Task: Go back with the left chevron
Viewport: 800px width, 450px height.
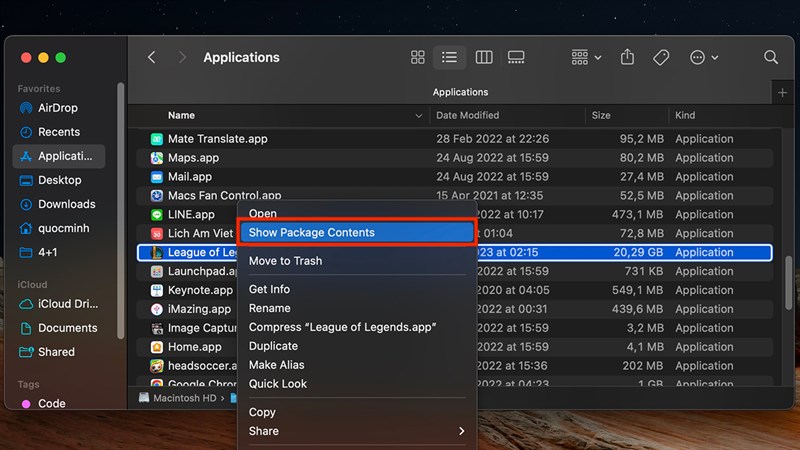Action: coord(152,57)
